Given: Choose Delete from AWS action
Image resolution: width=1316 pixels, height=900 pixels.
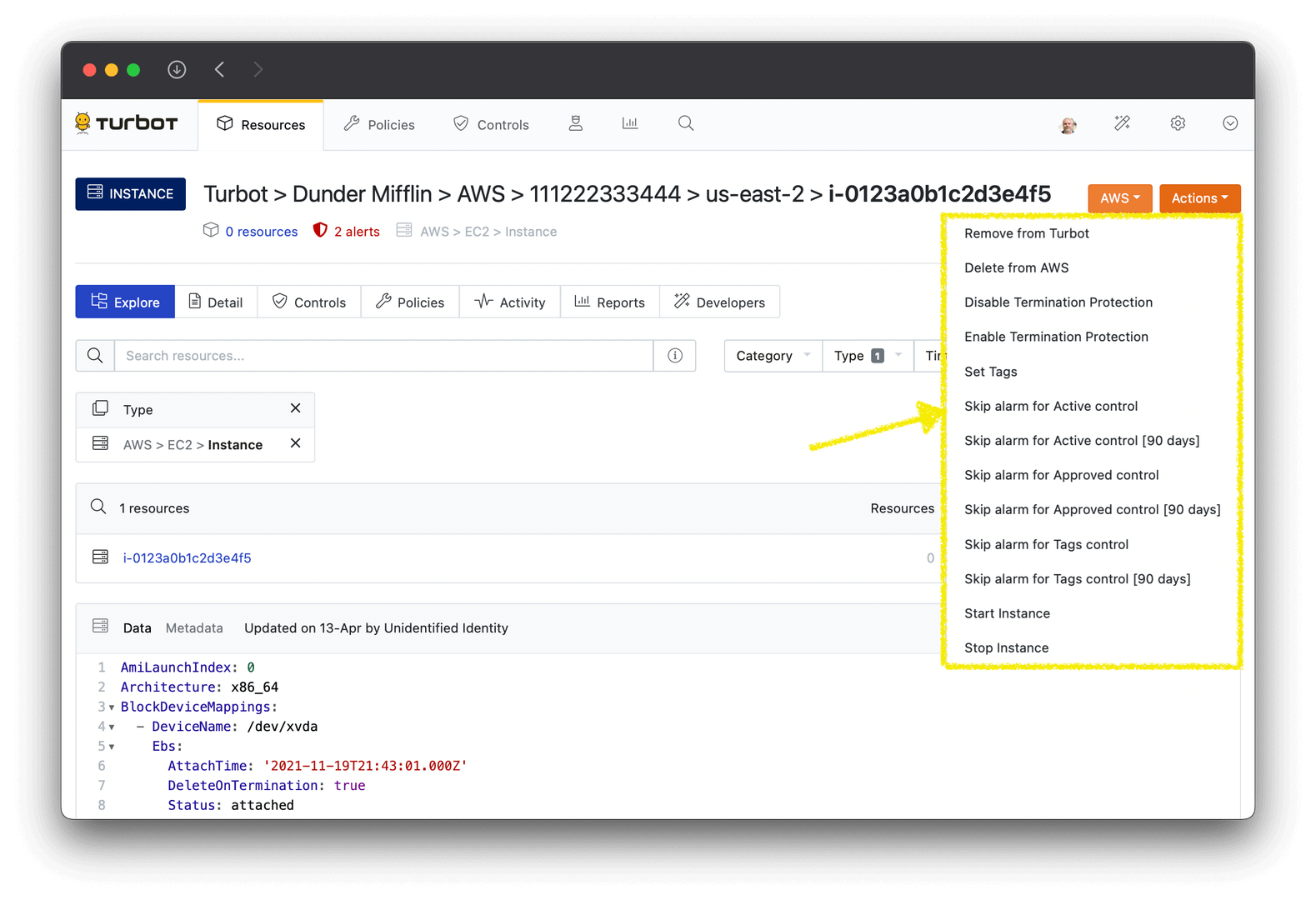Looking at the screenshot, I should 1017,267.
